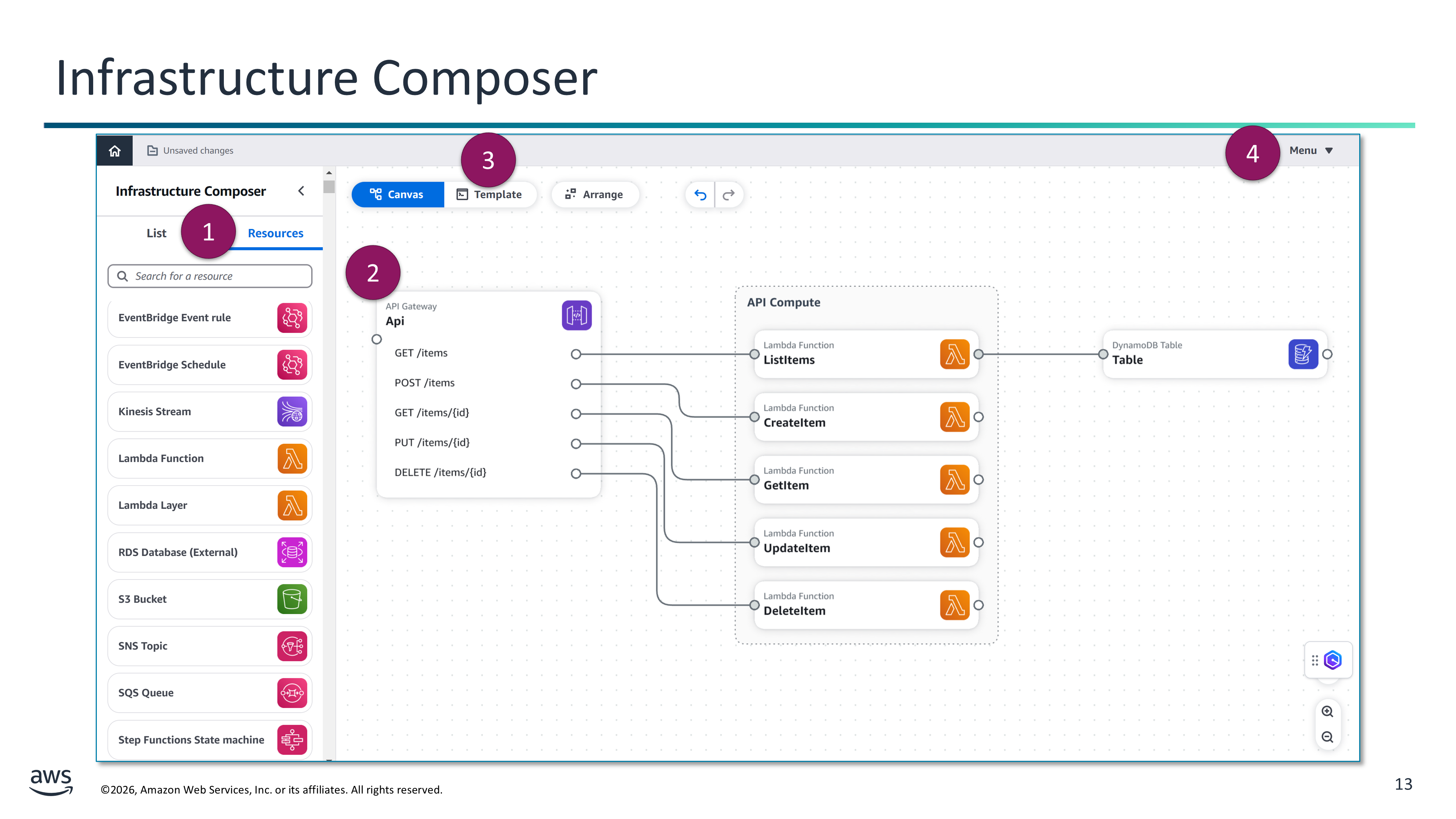Open the Resources tab
The image size is (1456, 819).
275,233
